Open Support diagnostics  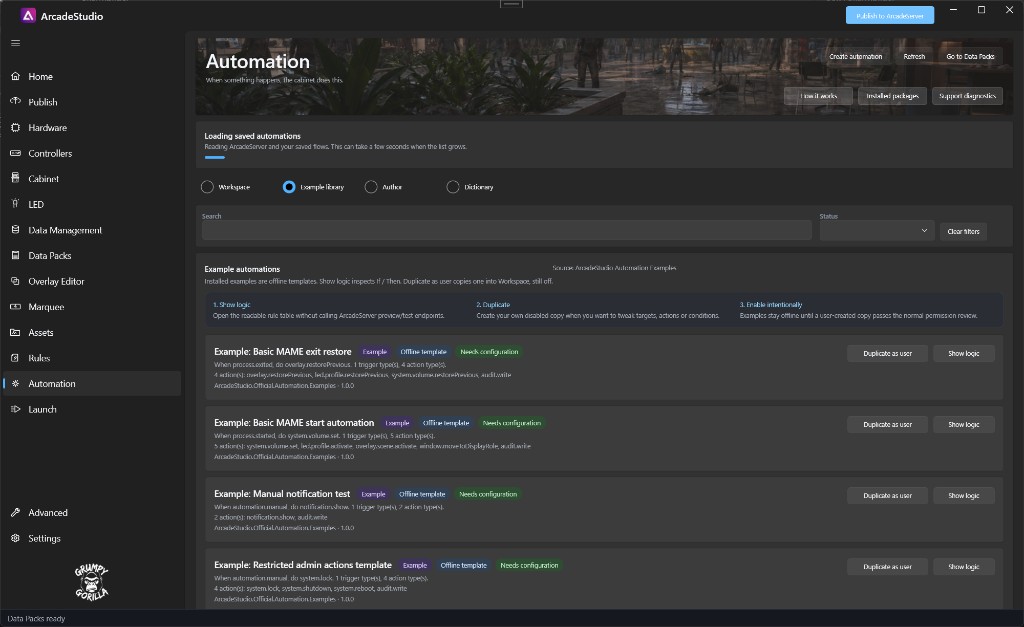click(967, 96)
